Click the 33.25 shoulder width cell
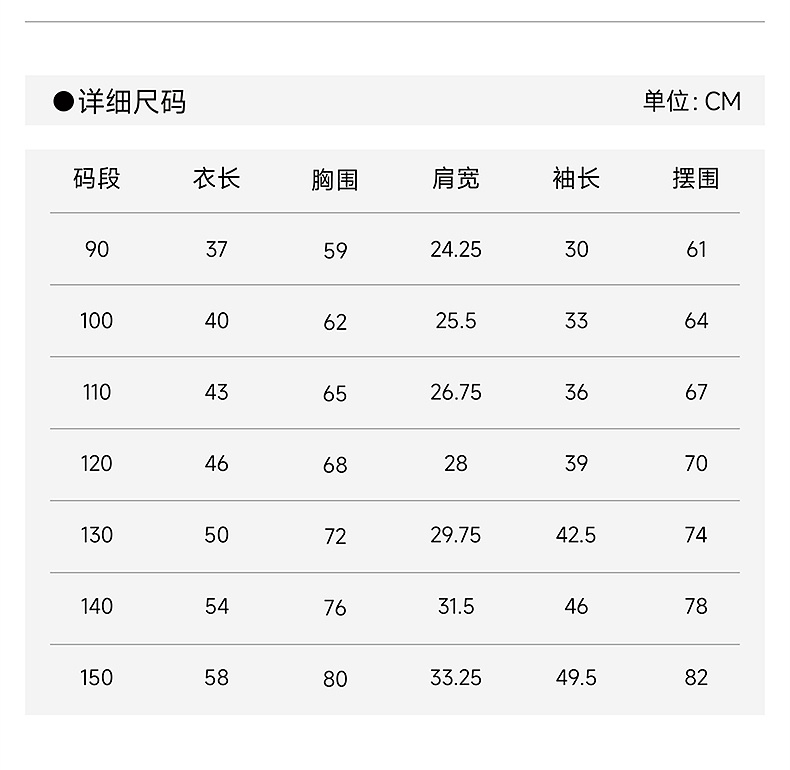Viewport: 790px width, 770px height. coord(456,678)
